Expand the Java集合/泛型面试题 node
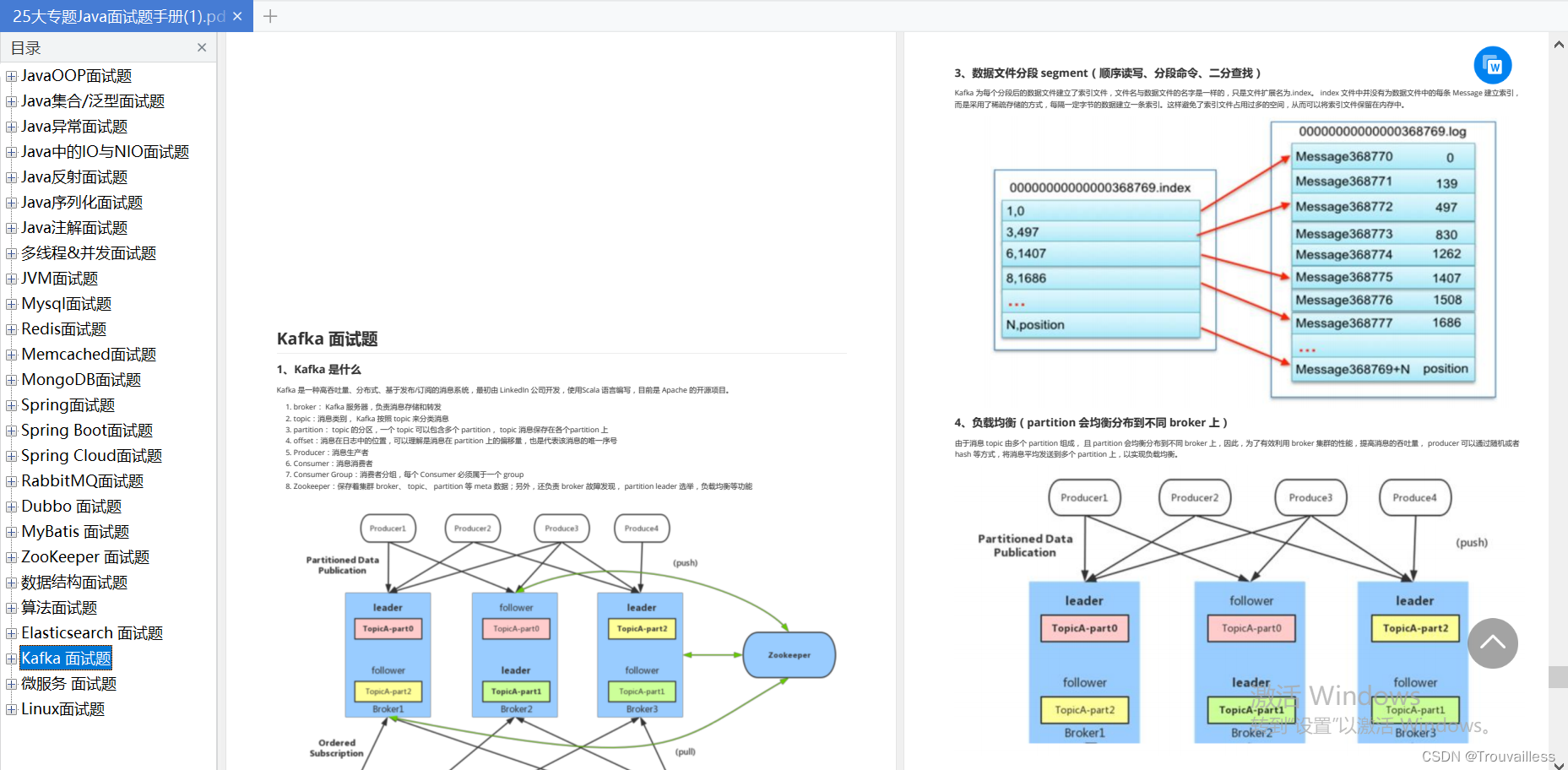 (12, 101)
